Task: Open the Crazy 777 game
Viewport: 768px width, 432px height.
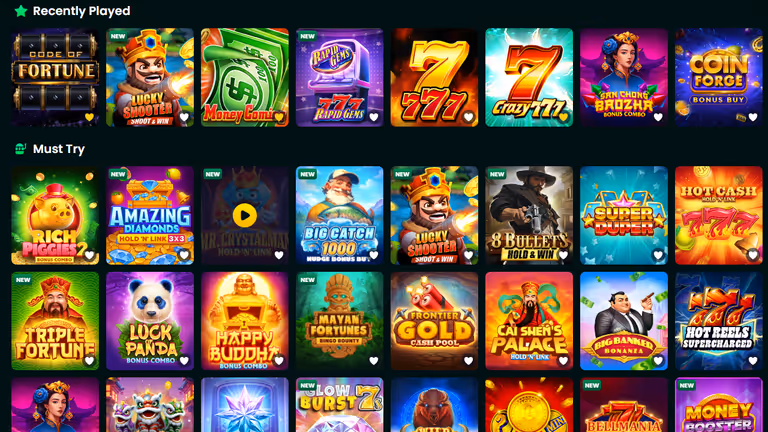Action: point(529,77)
